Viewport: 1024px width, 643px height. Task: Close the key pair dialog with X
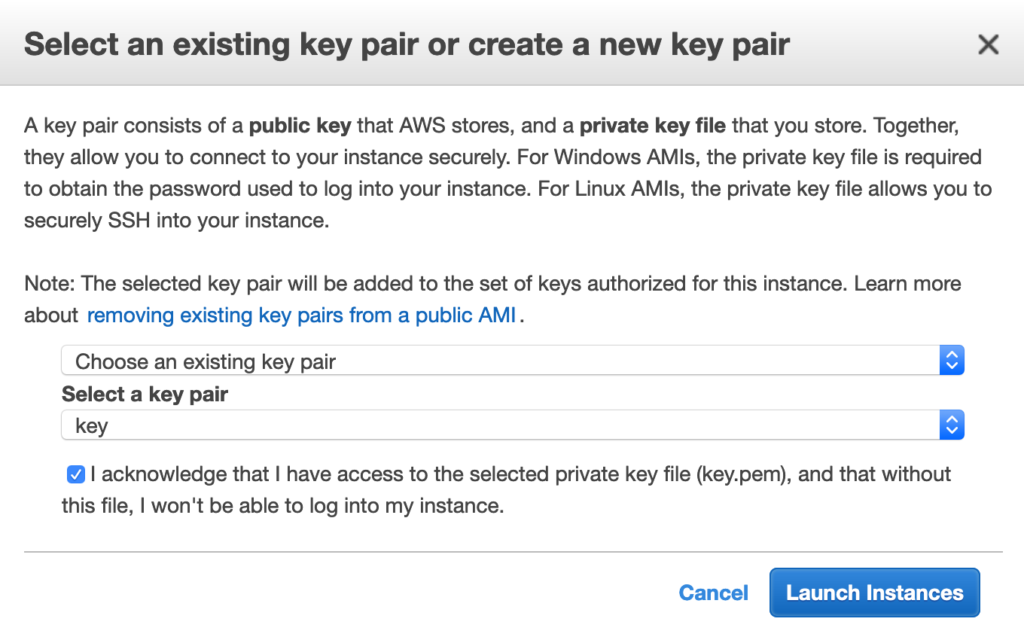(x=988, y=44)
